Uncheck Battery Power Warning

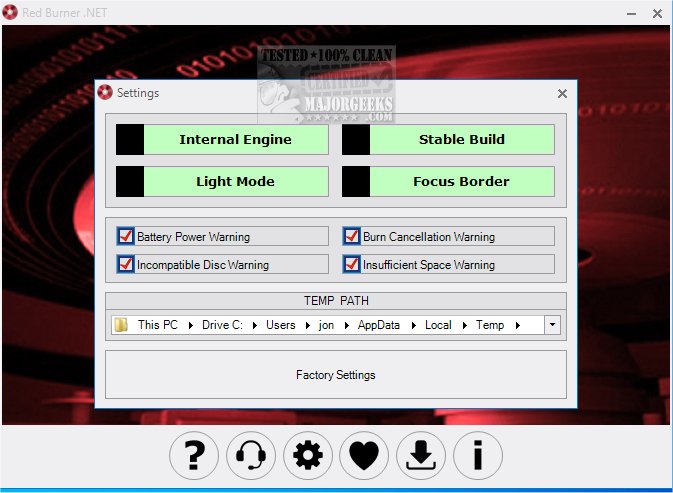(x=126, y=236)
